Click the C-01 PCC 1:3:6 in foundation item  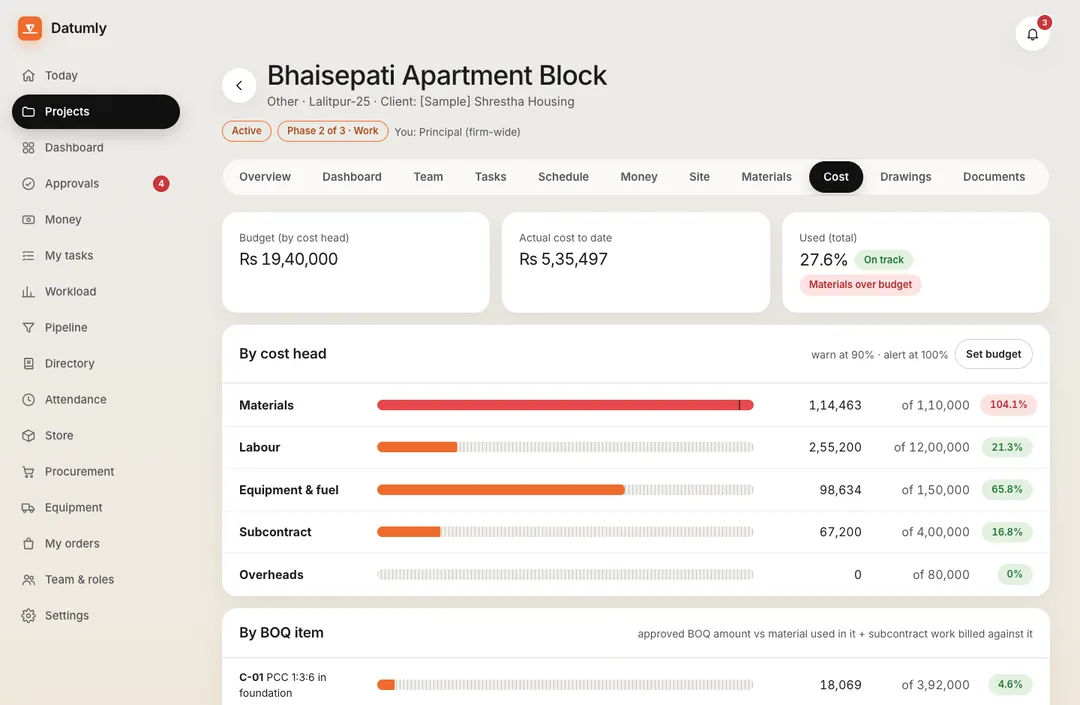coord(282,685)
